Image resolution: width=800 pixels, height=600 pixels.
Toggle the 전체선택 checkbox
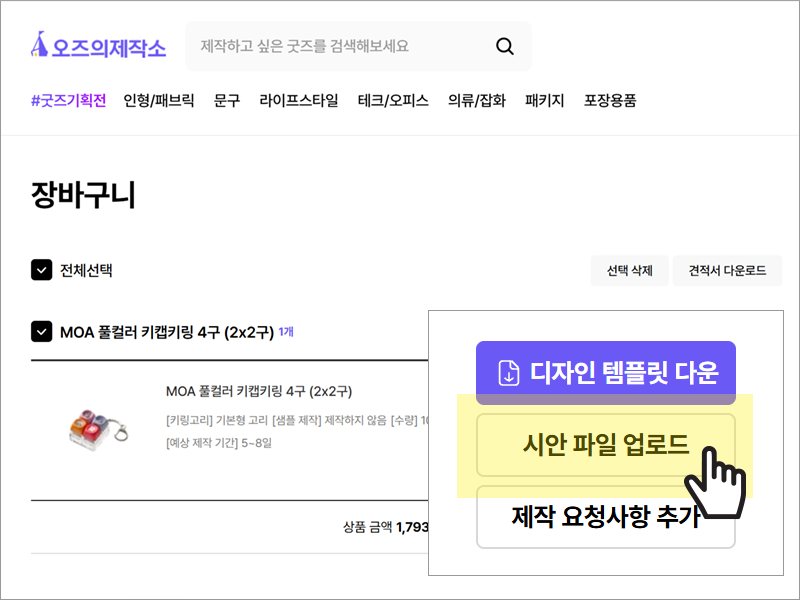coord(41,270)
